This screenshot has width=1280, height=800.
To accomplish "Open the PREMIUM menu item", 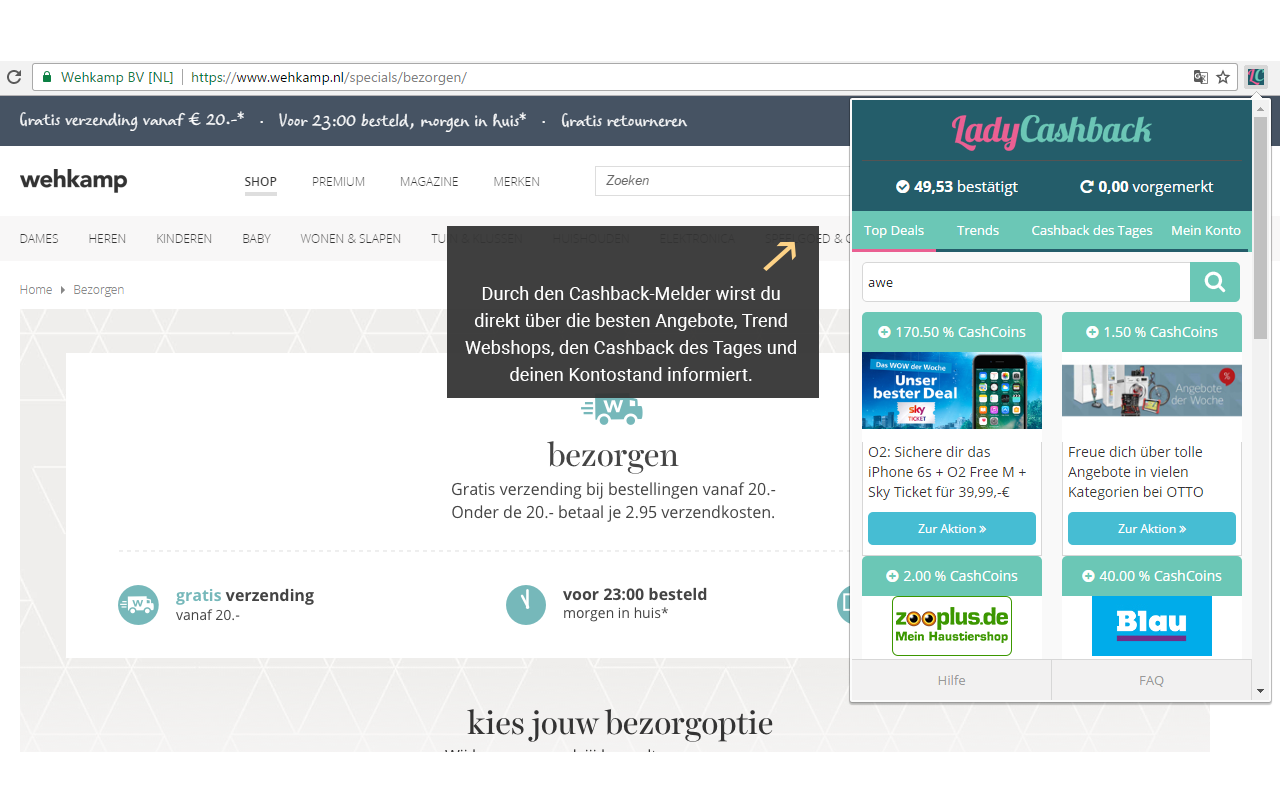I will point(338,182).
